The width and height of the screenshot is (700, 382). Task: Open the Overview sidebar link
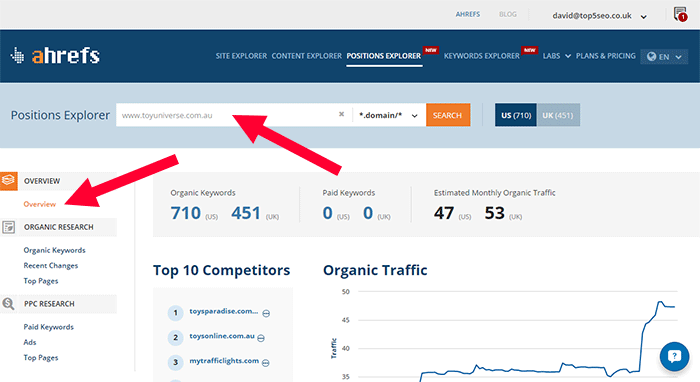[x=40, y=204]
